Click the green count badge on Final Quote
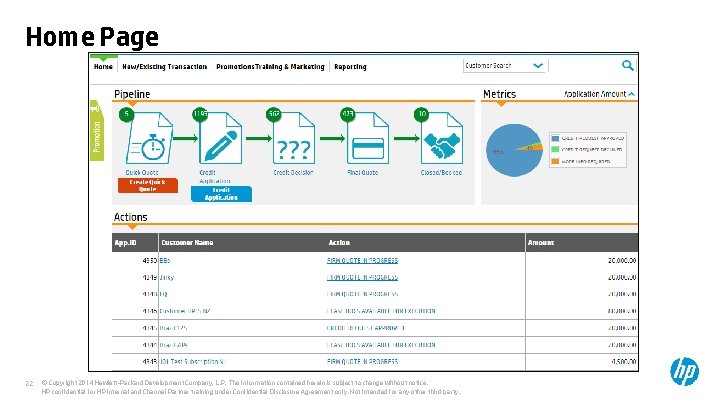Viewport: 720px width, 405px height. [348, 114]
